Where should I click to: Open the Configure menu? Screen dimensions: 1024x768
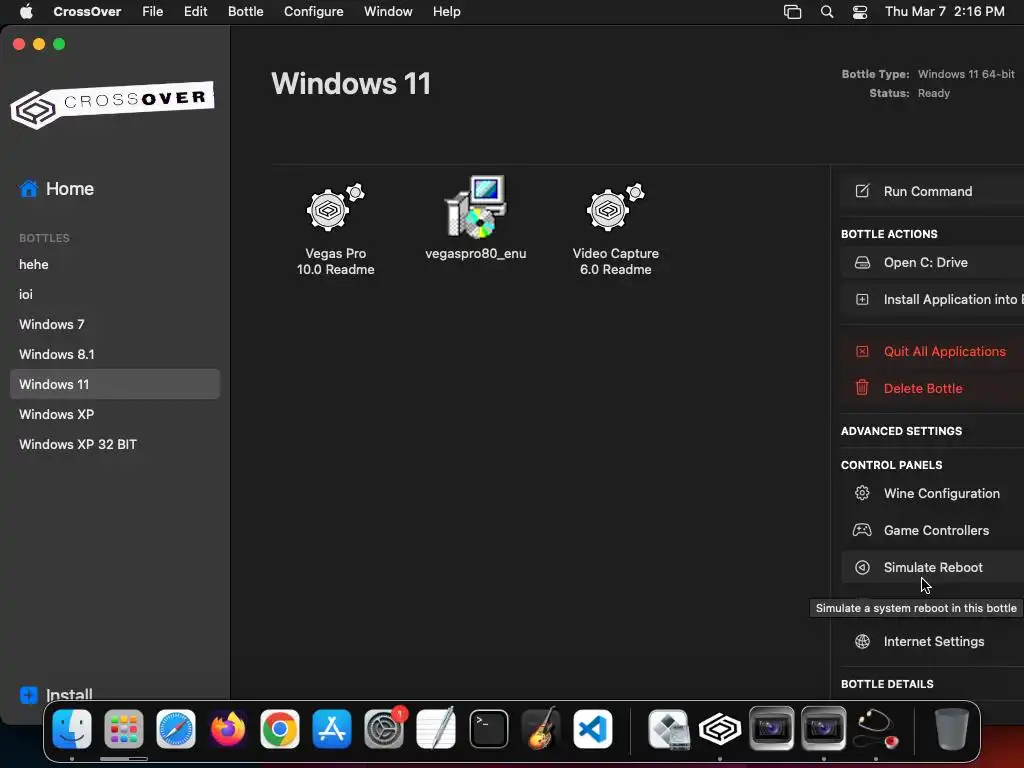(313, 12)
